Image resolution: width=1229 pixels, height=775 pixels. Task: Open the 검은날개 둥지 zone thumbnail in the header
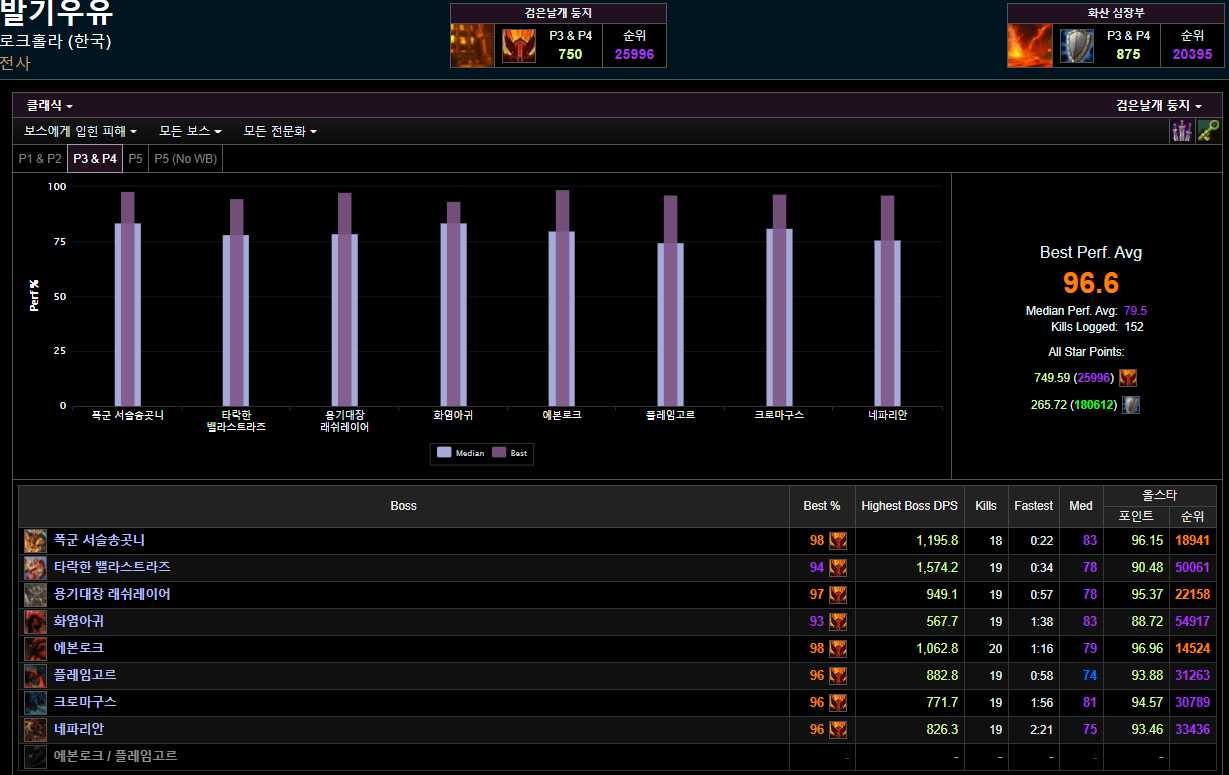point(472,45)
